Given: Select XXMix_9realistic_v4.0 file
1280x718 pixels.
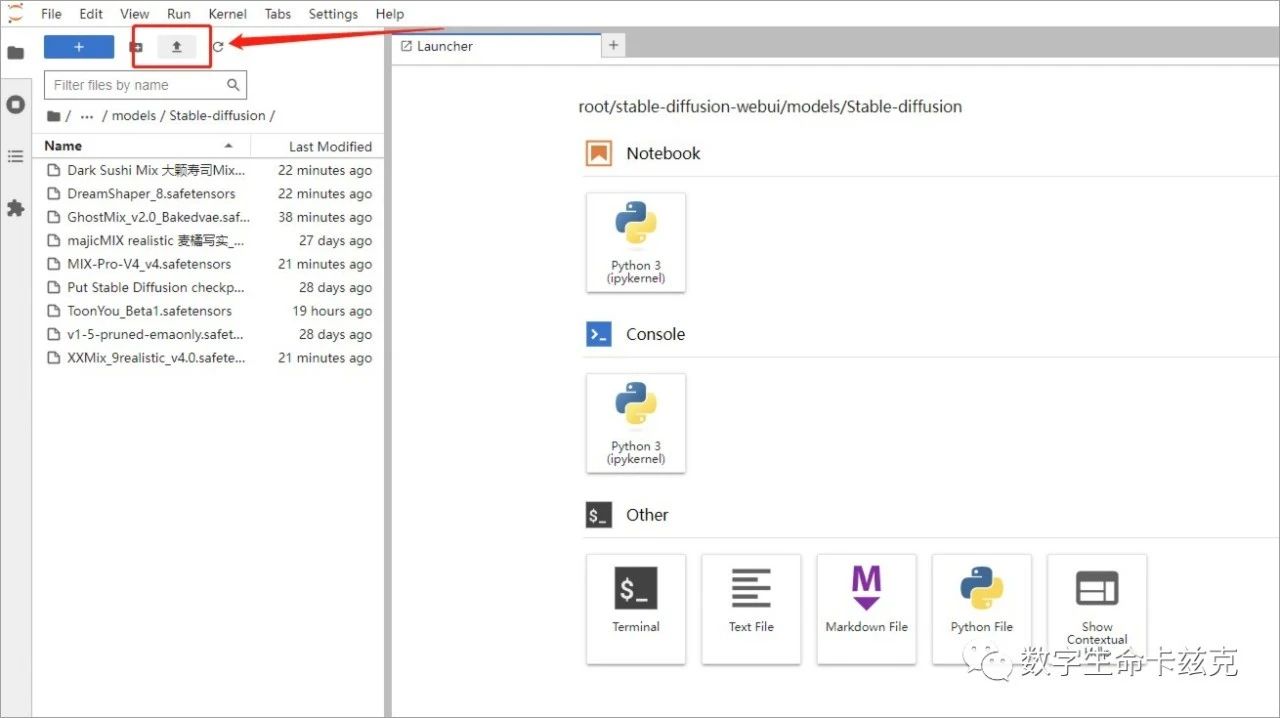Looking at the screenshot, I should pyautogui.click(x=209, y=358).
